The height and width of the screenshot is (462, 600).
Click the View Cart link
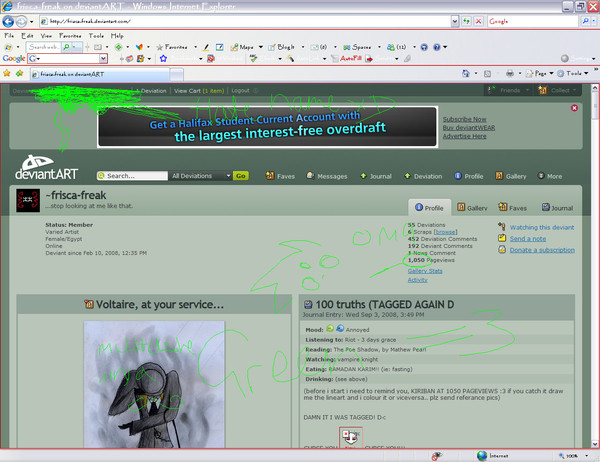199,91
